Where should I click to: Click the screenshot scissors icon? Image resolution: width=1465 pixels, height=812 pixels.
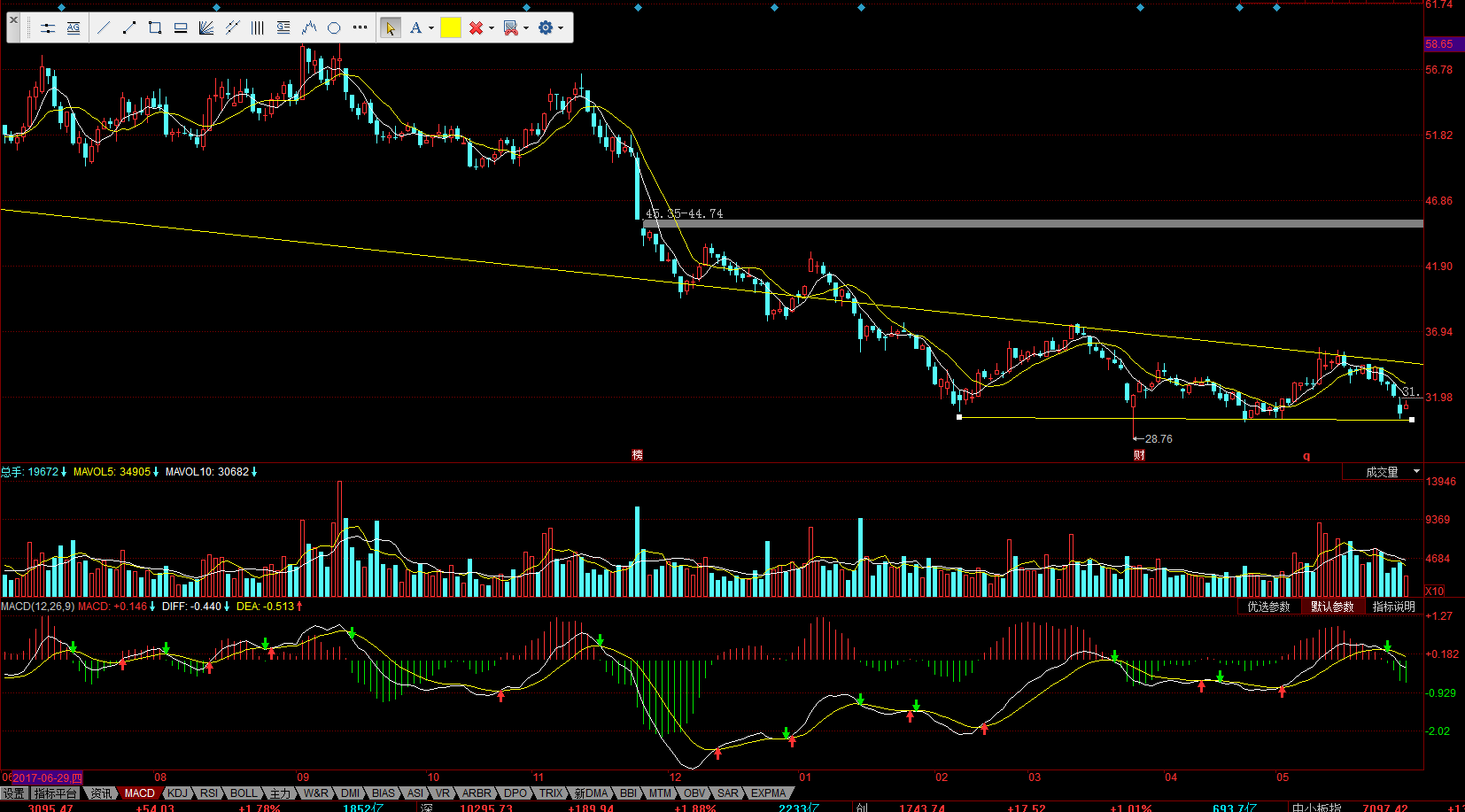coord(511,28)
